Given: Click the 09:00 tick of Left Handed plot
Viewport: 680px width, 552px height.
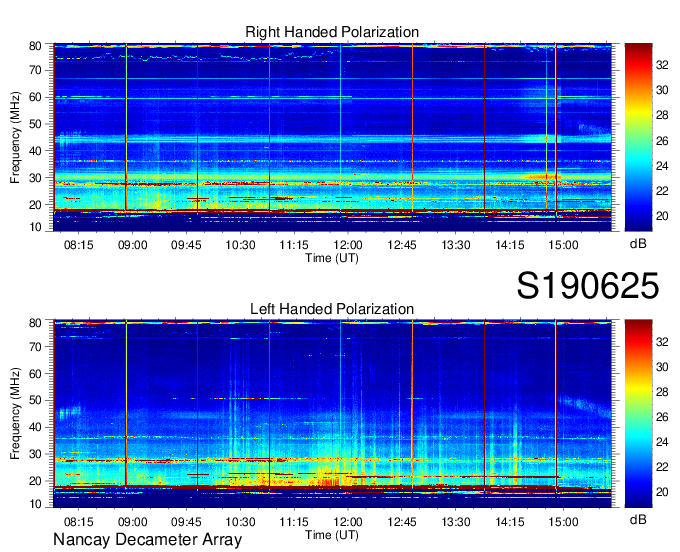Looking at the screenshot, I should point(132,522).
